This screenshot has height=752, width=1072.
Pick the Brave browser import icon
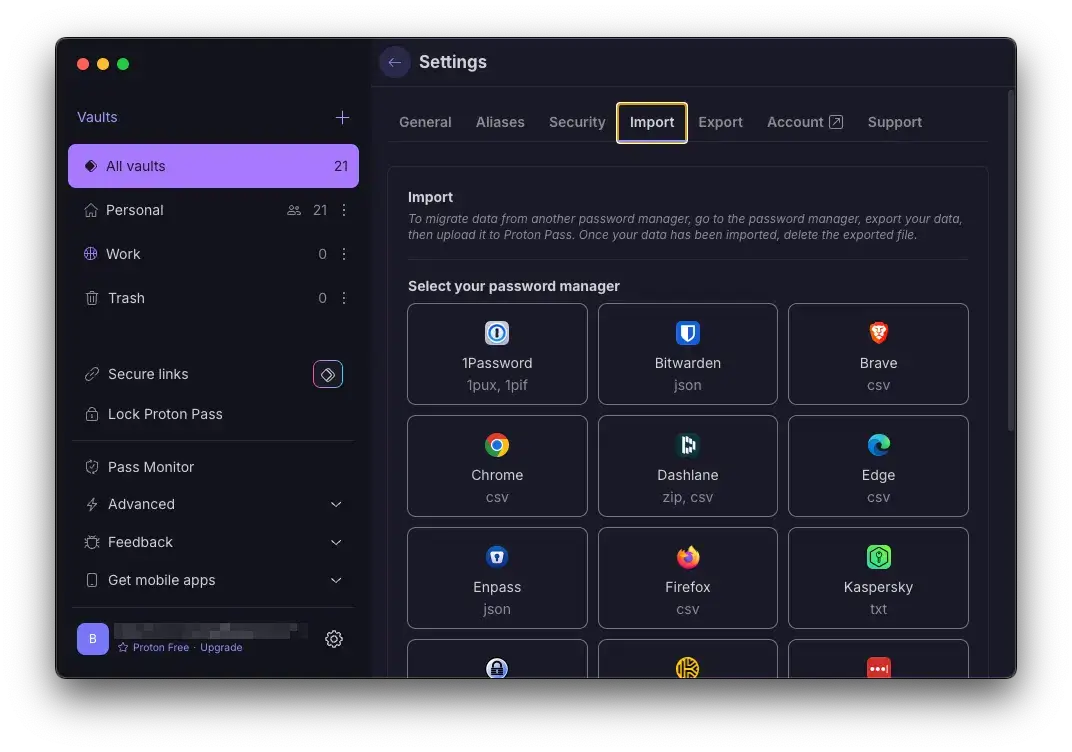coord(878,333)
